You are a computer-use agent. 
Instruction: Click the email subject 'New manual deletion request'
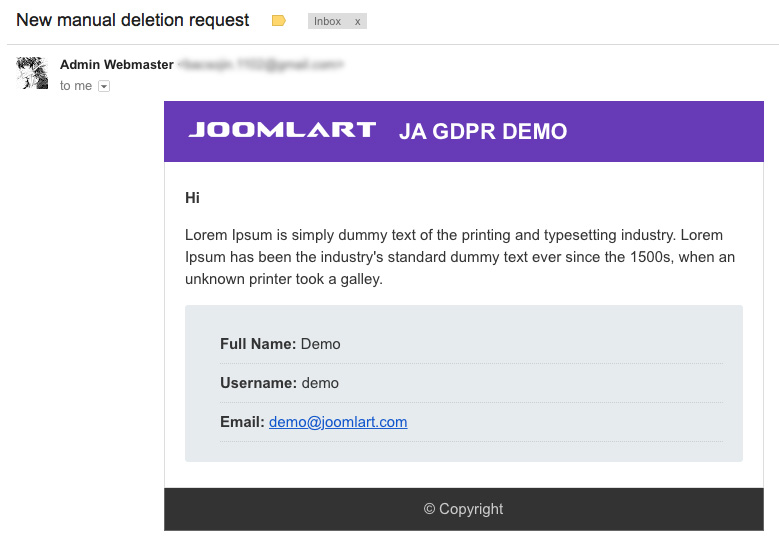133,20
